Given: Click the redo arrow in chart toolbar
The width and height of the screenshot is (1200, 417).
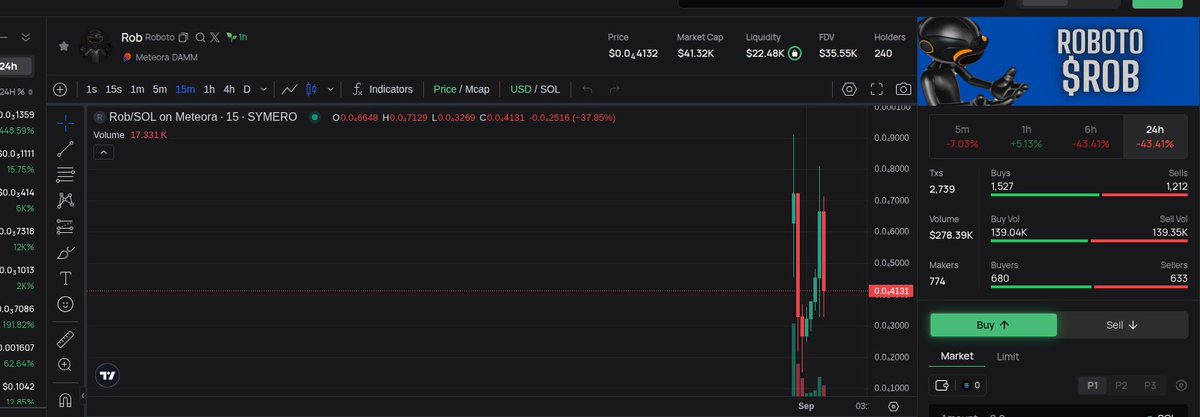Looking at the screenshot, I should point(615,89).
